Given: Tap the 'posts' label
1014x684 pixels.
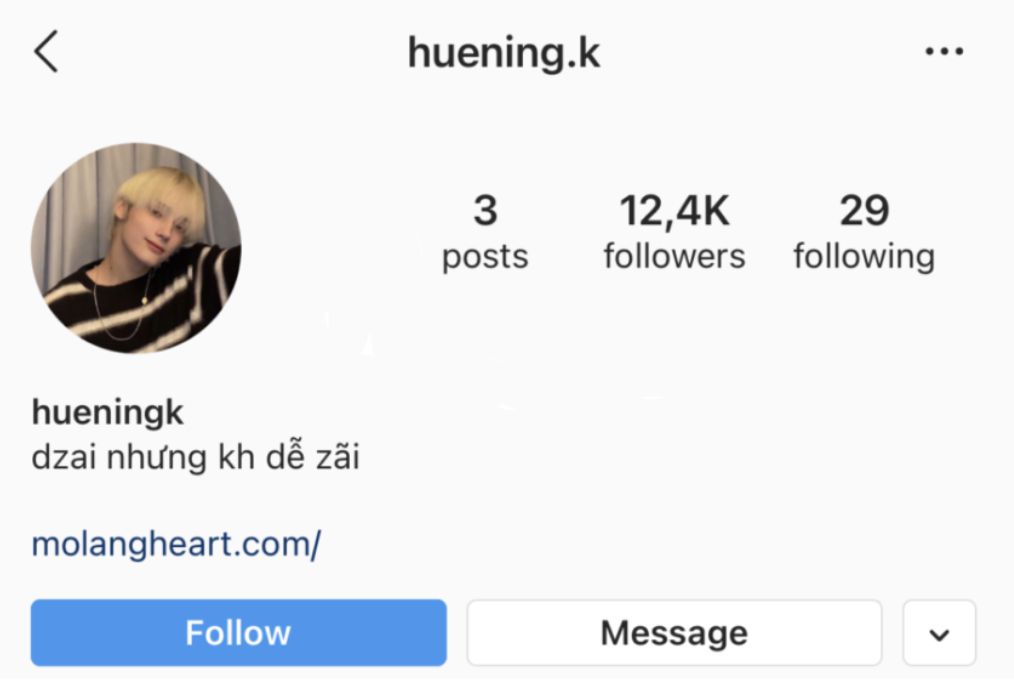Looking at the screenshot, I should point(485,257).
